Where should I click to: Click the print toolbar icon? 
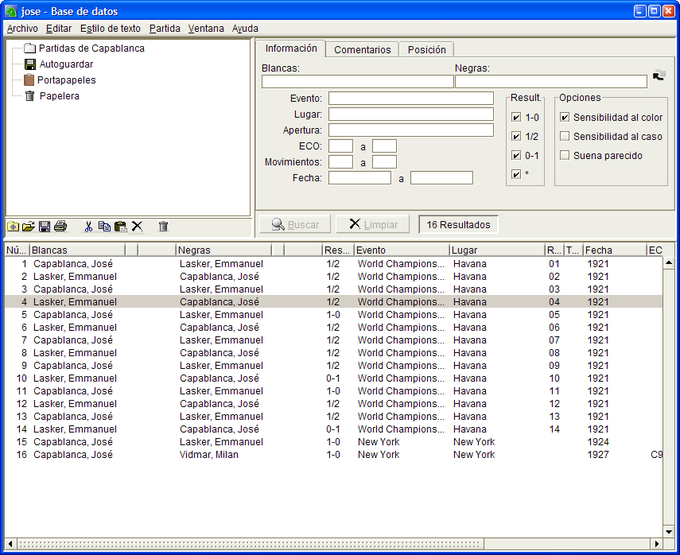pos(60,226)
